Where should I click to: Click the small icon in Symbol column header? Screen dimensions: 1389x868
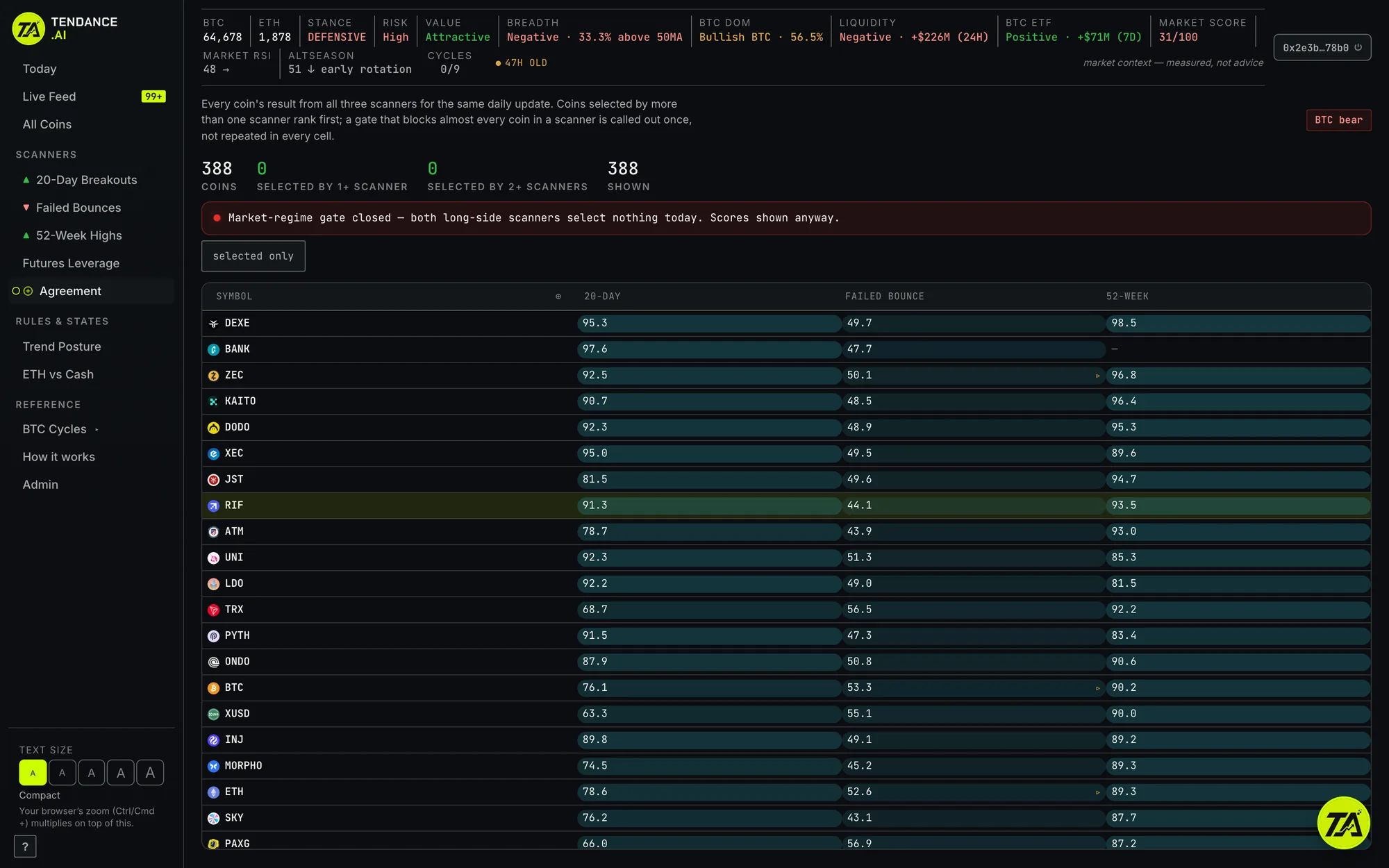coord(558,297)
